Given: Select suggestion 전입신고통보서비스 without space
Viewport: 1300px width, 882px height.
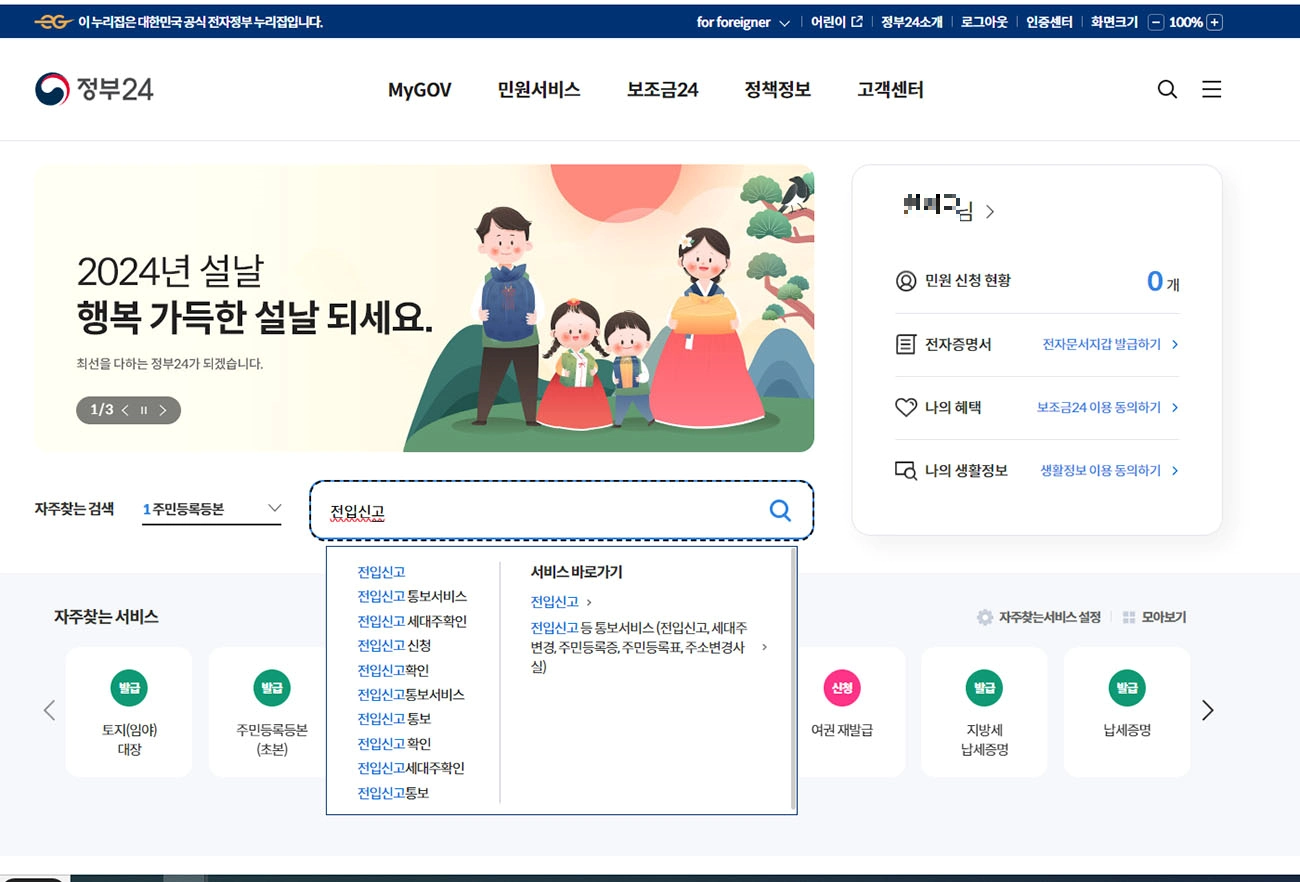Looking at the screenshot, I should pyautogui.click(x=411, y=694).
